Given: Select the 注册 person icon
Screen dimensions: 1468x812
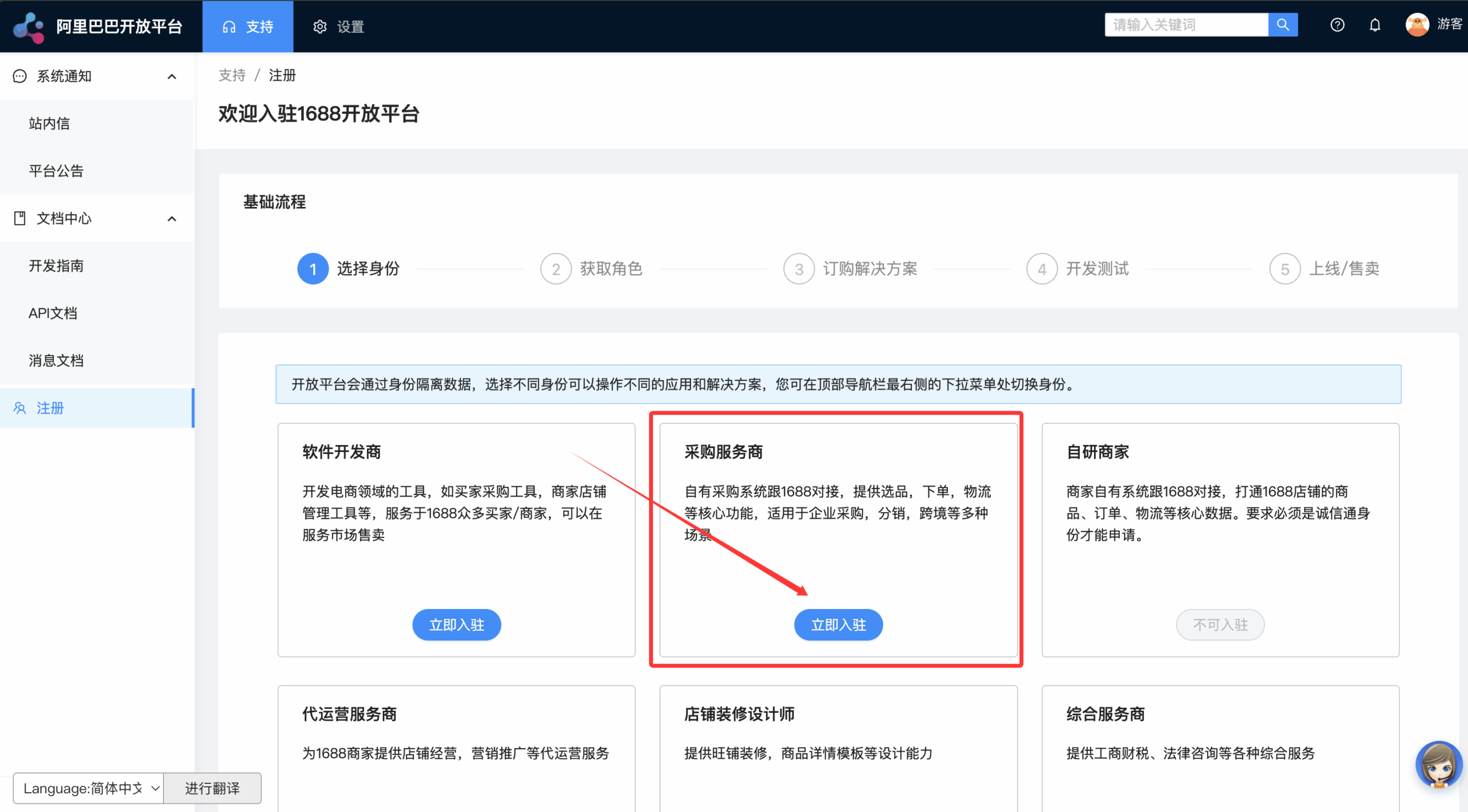Looking at the screenshot, I should click(19, 408).
